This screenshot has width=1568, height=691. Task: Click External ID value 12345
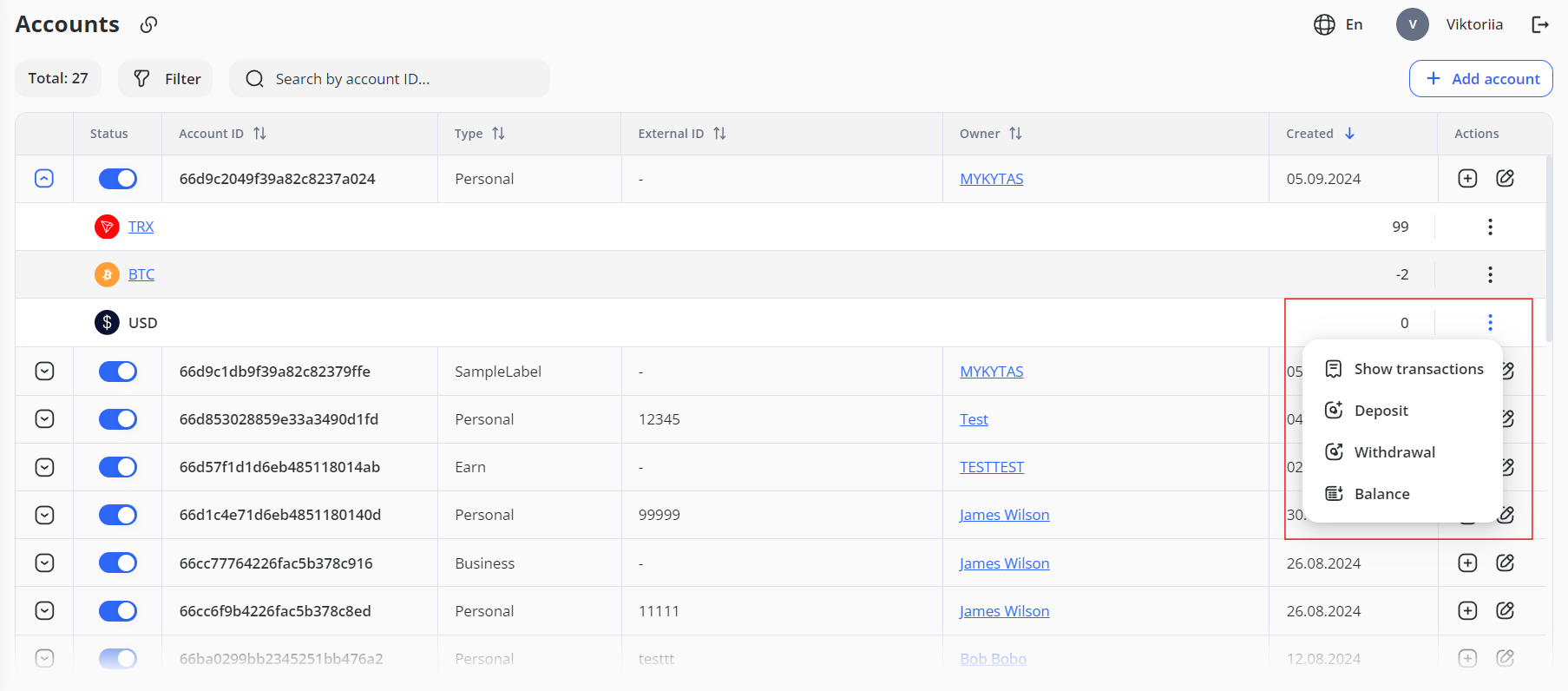pyautogui.click(x=659, y=419)
